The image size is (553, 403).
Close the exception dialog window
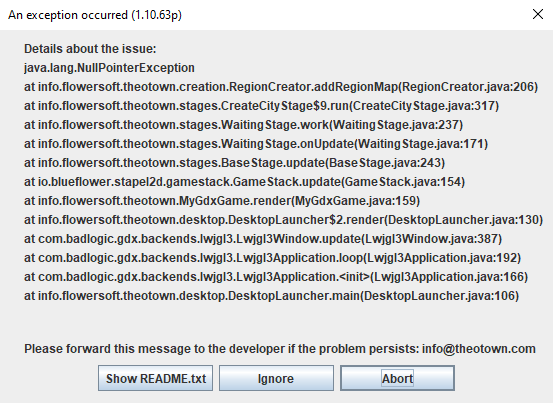537,14
